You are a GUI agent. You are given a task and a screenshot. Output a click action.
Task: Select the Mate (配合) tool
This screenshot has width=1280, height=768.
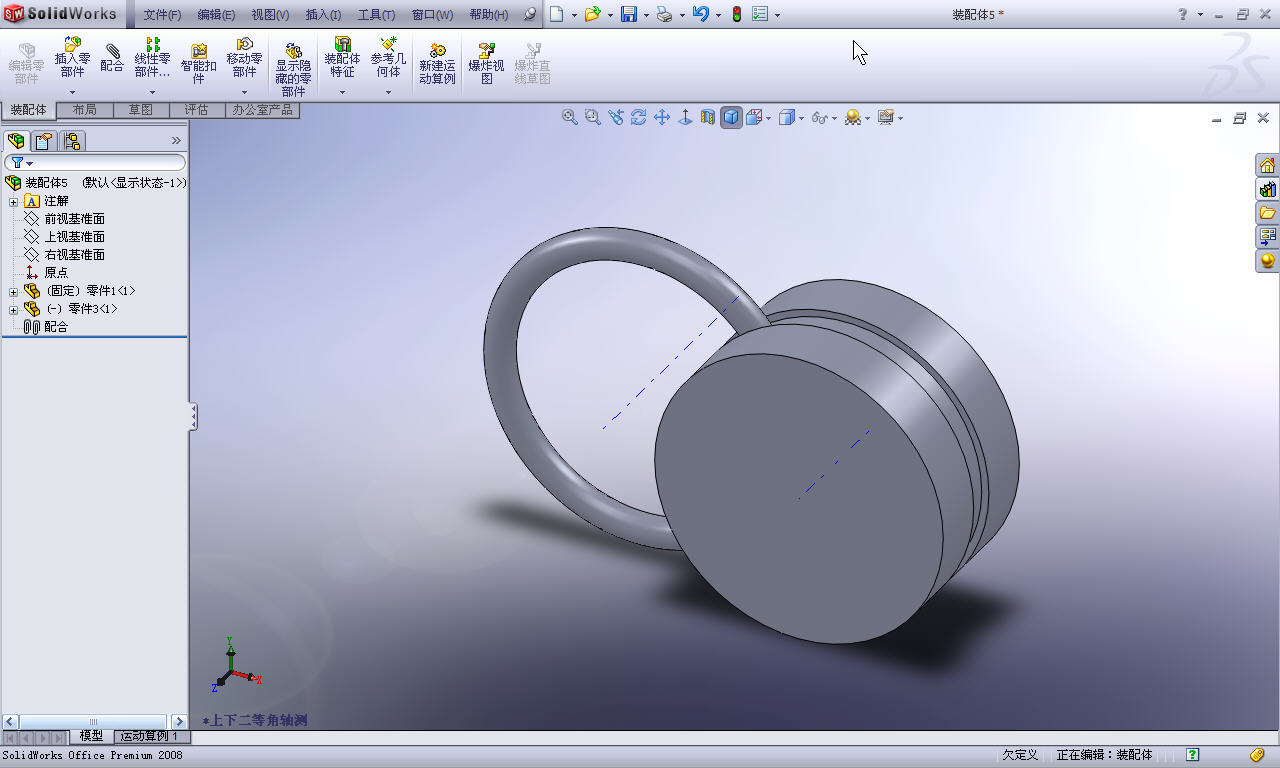[112, 58]
